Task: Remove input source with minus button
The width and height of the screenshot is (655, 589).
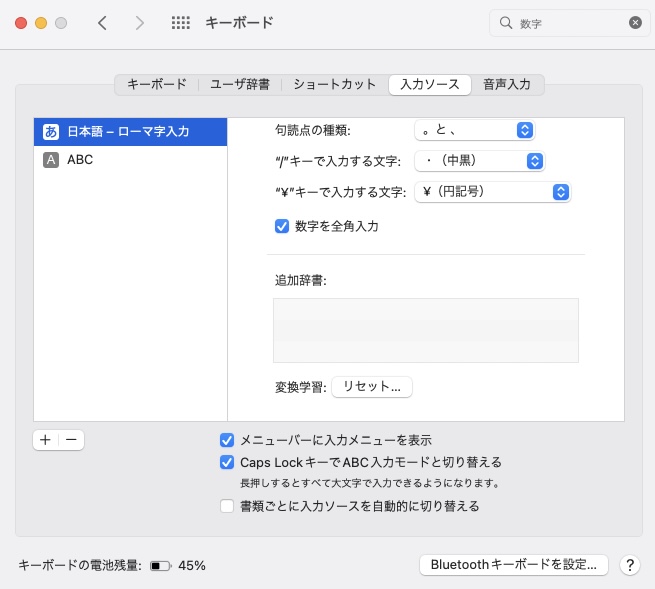Action: tap(71, 440)
